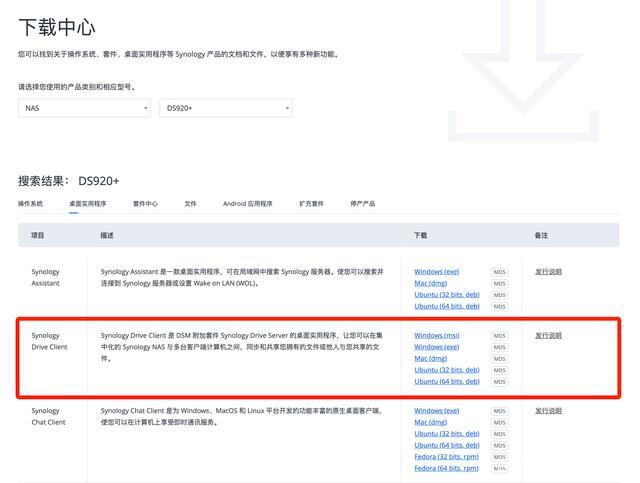This screenshot has height=483, width=640.
Task: Click the 下载中心 page heading
Action: pyautogui.click(x=57, y=27)
